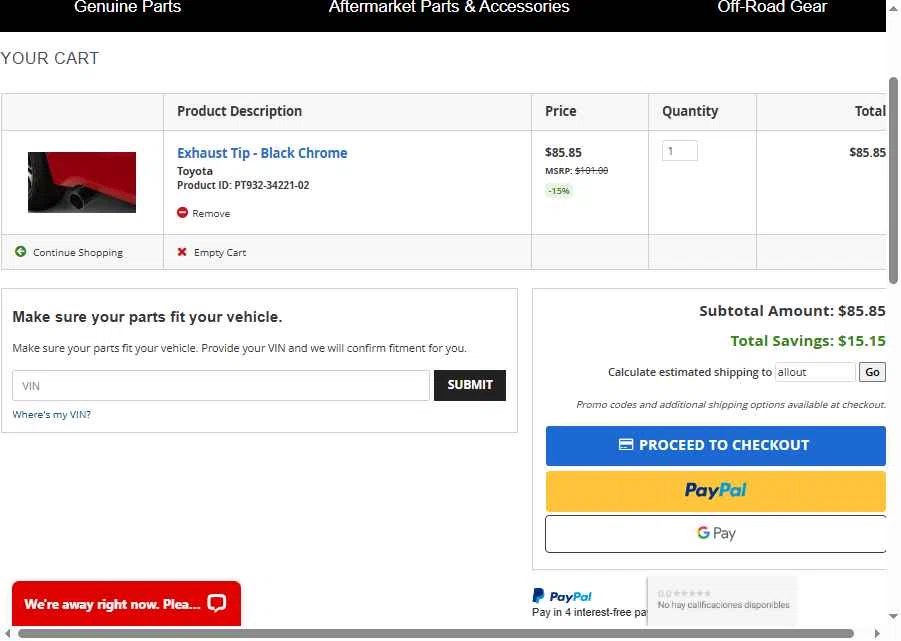
Task: Click the horizontal scrollbar thumb
Action: pos(436,634)
